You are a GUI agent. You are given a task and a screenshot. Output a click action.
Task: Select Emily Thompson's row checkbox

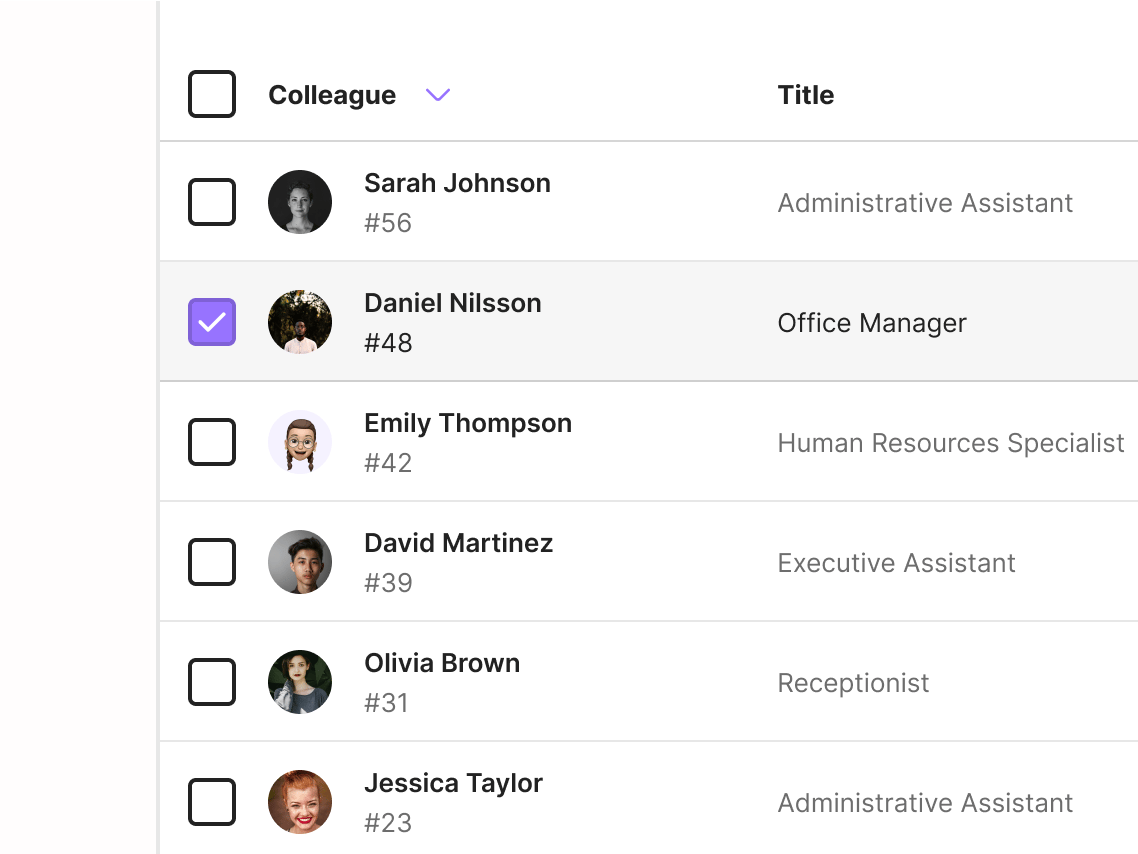(x=211, y=441)
